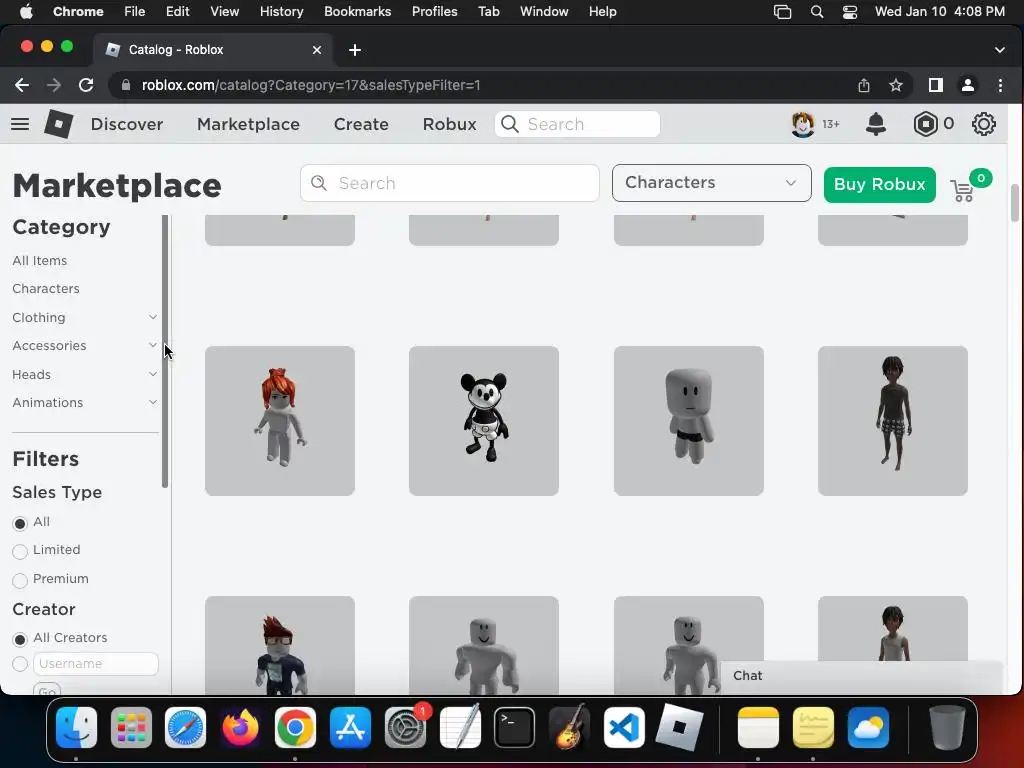The height and width of the screenshot is (768, 1024).
Task: Open the settings gear in Roblox header
Action: [984, 124]
